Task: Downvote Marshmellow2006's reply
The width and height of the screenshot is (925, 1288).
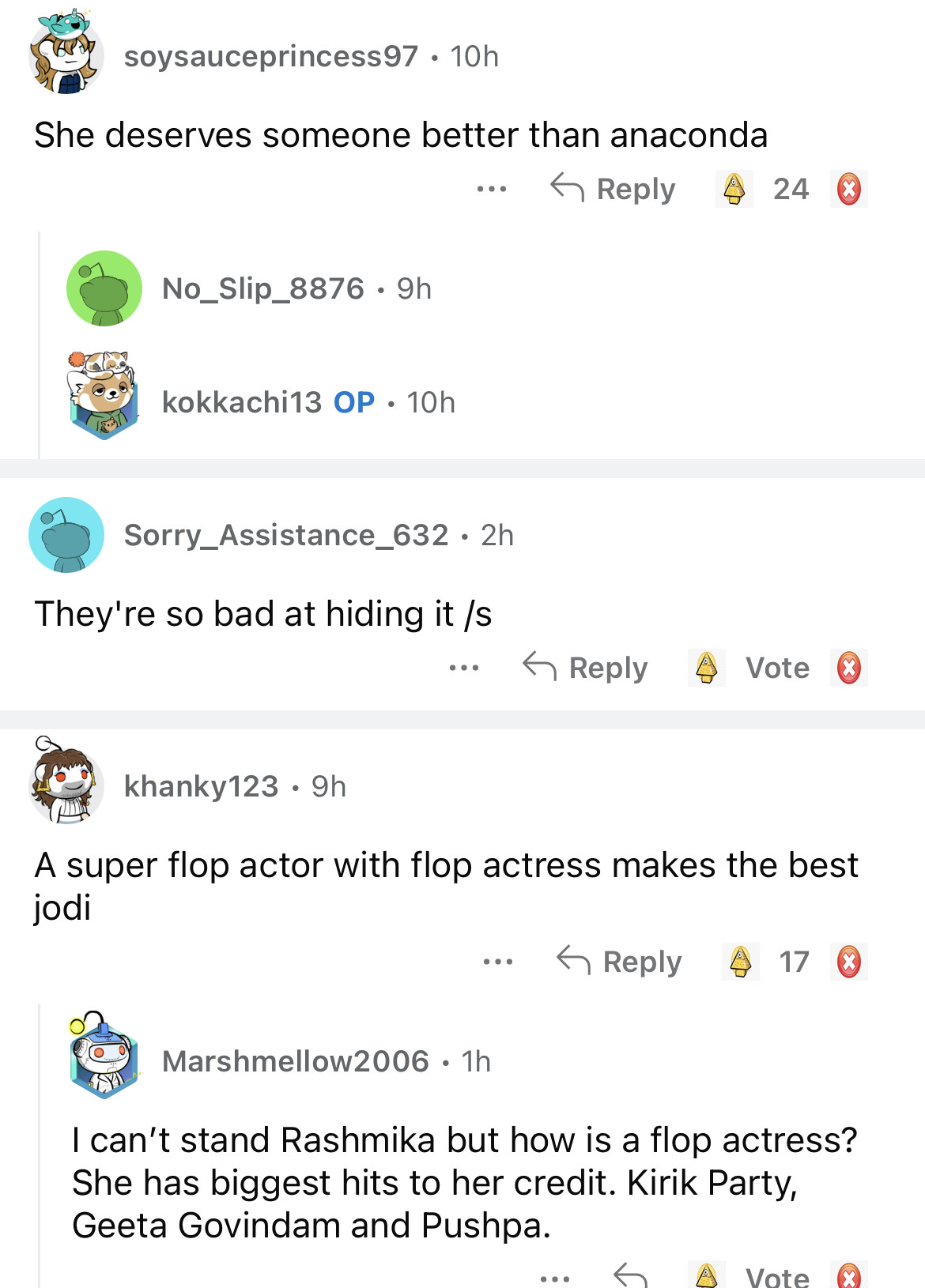Action: (848, 1275)
